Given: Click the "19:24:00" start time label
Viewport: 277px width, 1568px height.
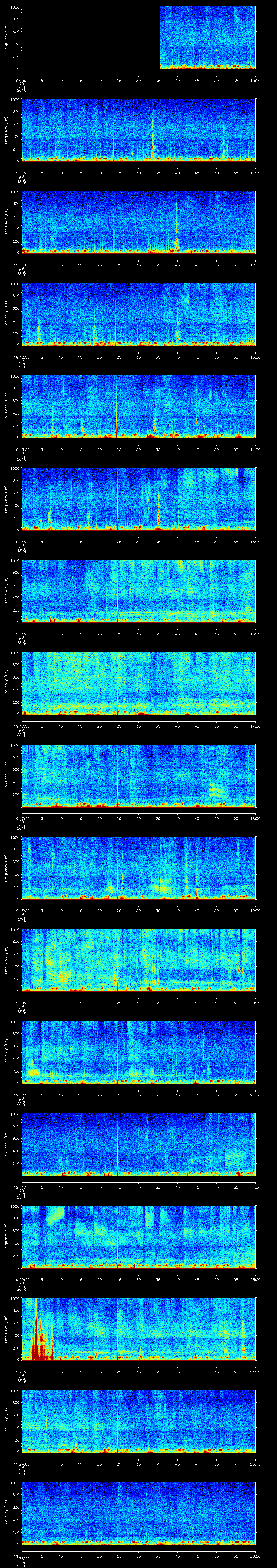Looking at the screenshot, I should point(21,1464).
